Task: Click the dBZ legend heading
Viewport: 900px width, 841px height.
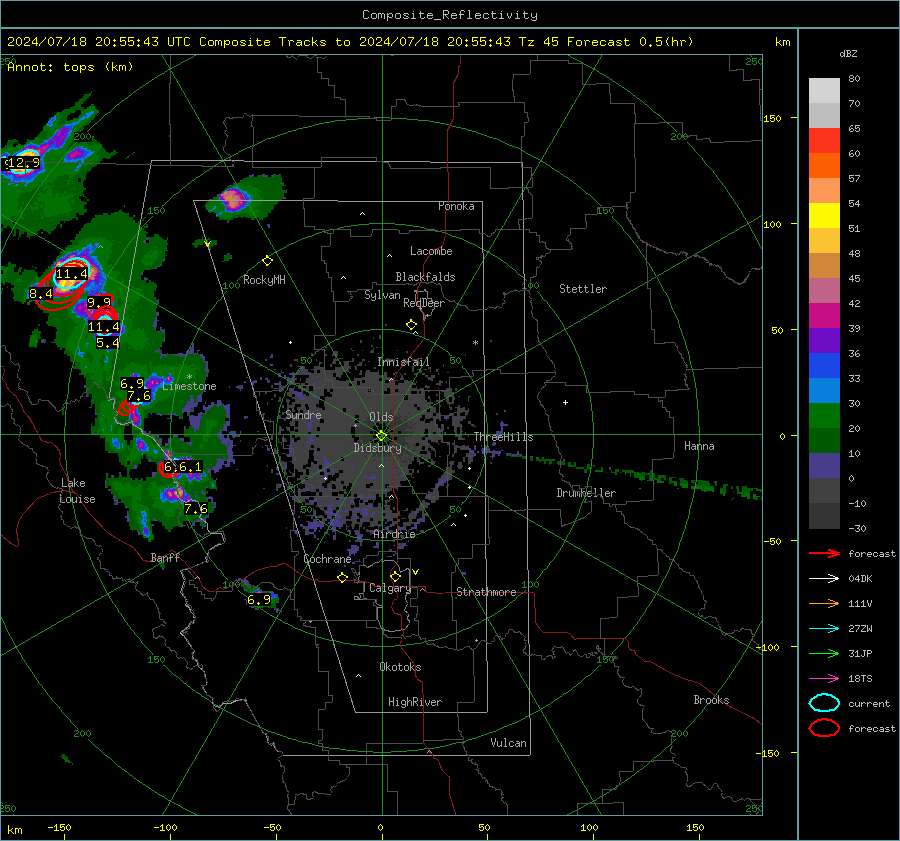Action: [x=848, y=53]
